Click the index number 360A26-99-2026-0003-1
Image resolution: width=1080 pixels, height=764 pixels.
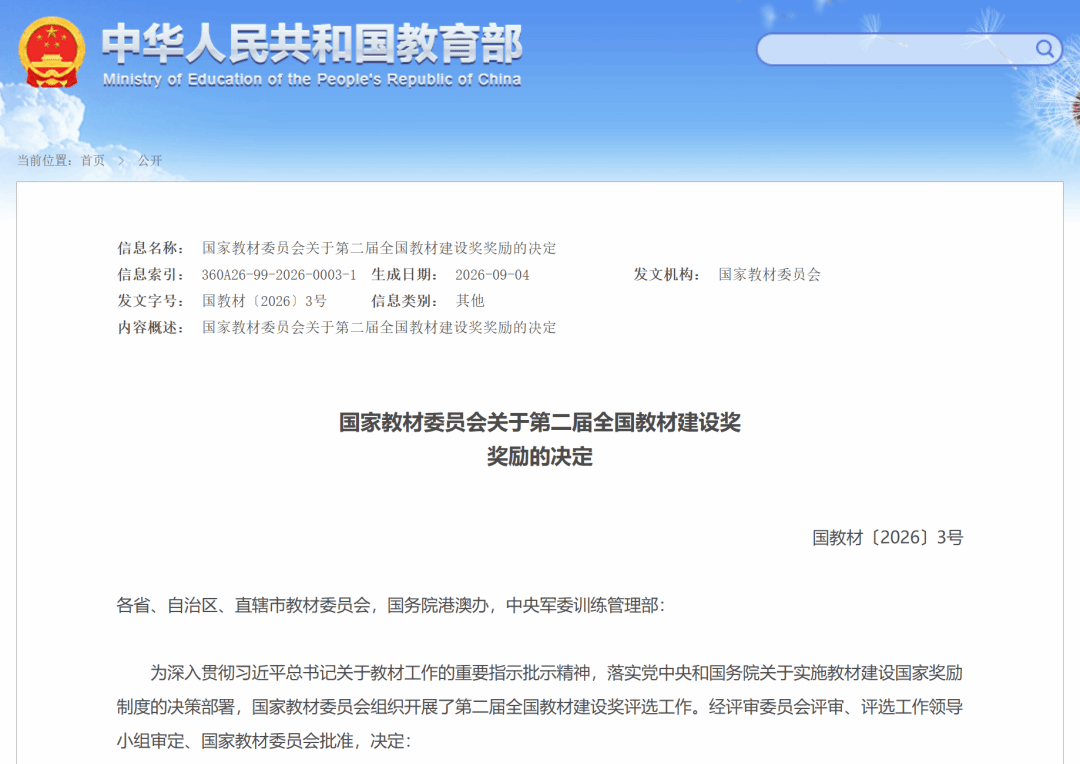(279, 275)
